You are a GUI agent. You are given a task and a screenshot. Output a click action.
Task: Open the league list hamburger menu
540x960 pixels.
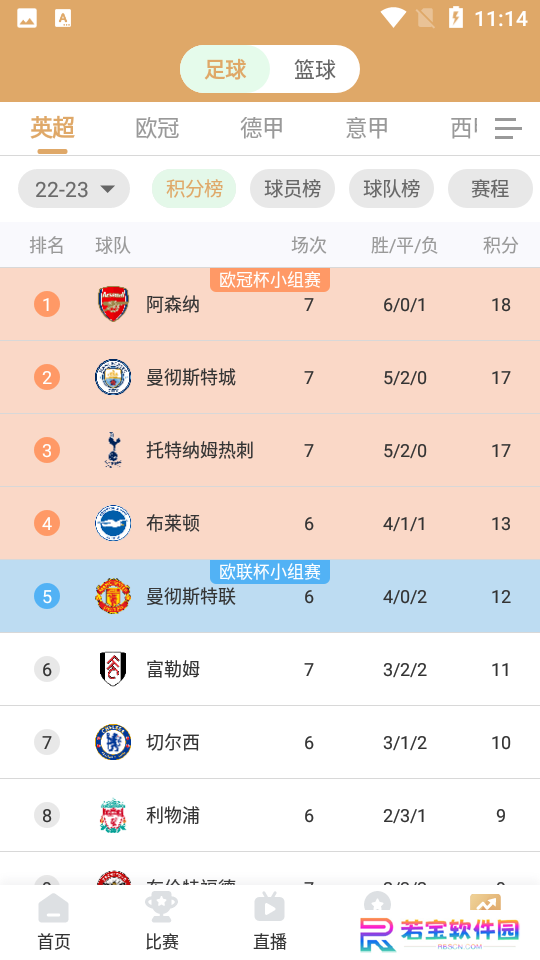pos(508,129)
